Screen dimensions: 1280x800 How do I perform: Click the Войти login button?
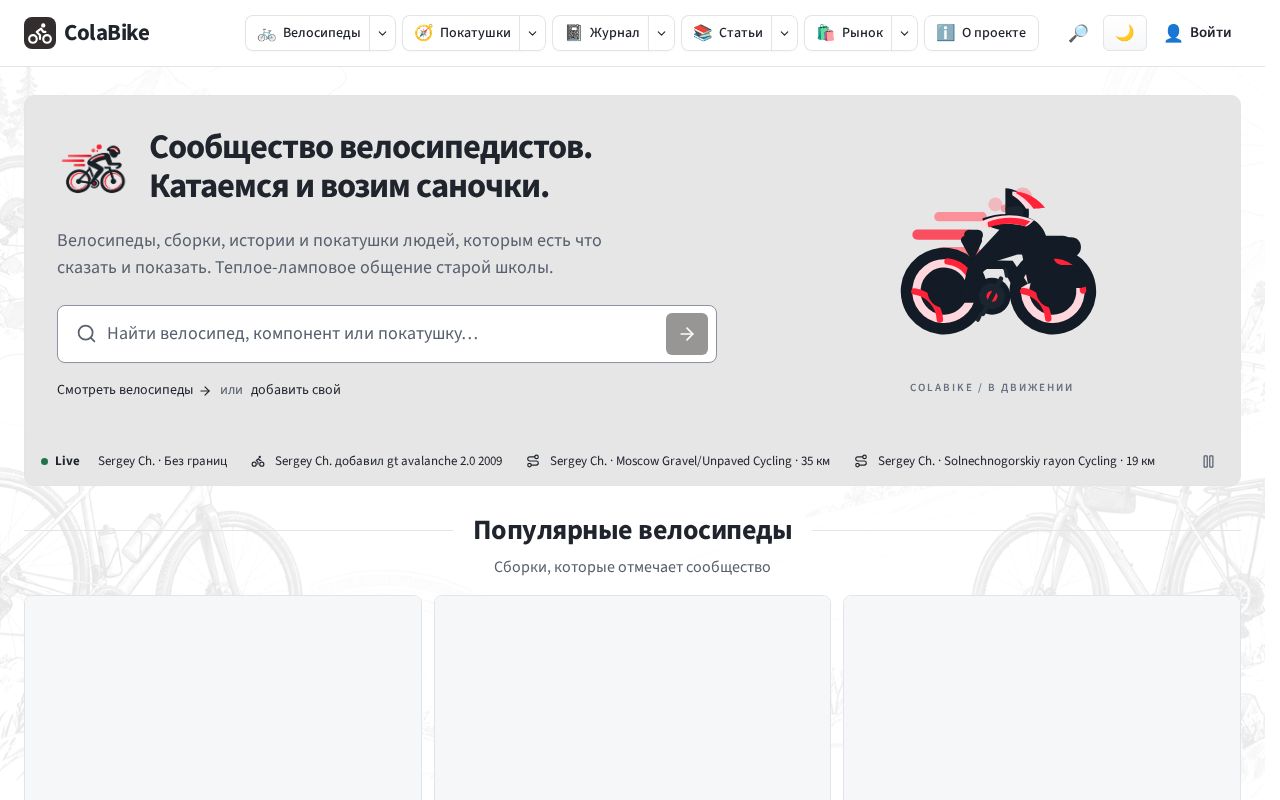click(1198, 33)
